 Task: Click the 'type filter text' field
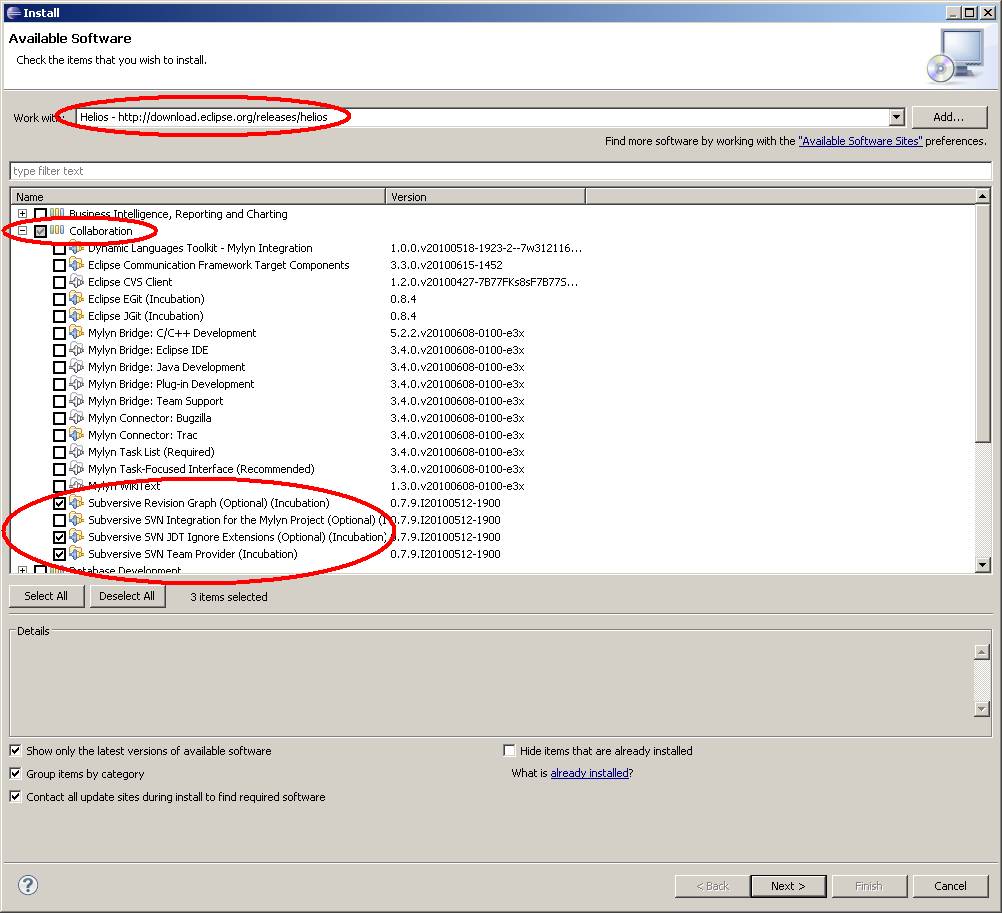point(500,171)
